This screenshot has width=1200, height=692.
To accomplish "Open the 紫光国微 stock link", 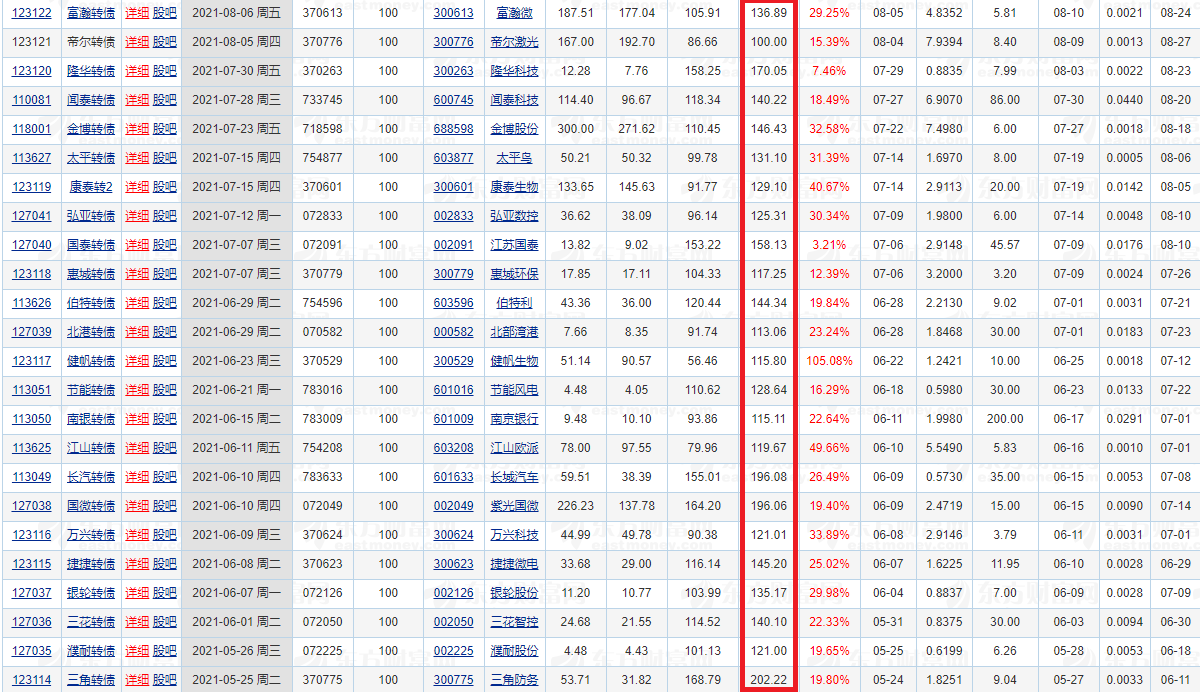I will (x=515, y=506).
